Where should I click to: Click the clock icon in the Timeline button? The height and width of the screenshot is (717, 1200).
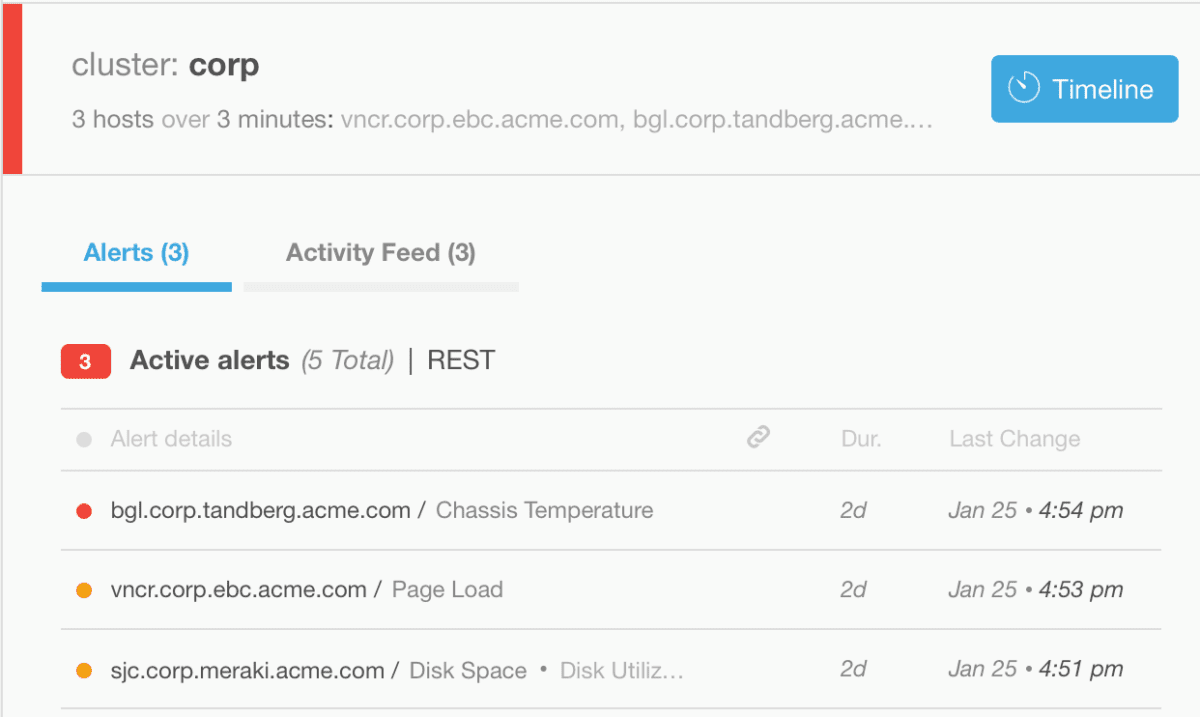click(x=1022, y=88)
